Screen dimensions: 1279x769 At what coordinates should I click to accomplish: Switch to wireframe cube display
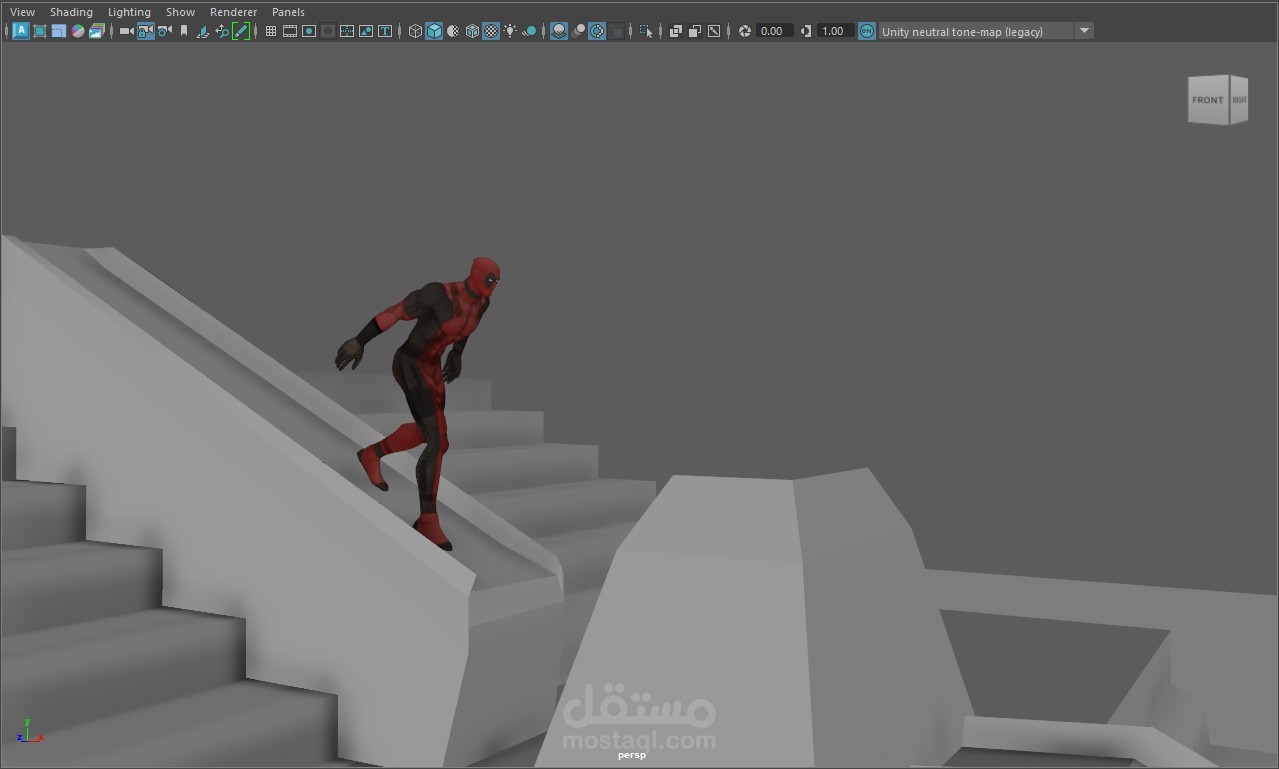415,31
